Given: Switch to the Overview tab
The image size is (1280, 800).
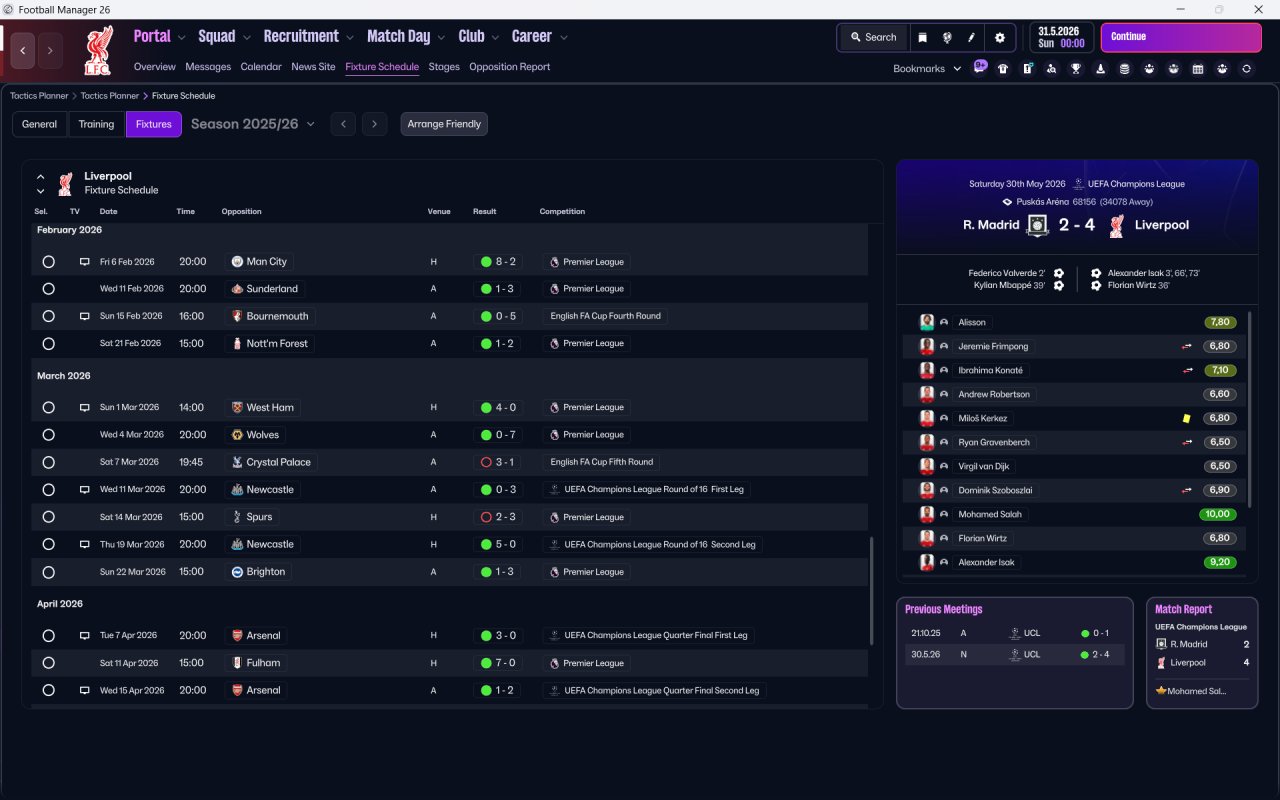Looking at the screenshot, I should pos(155,67).
